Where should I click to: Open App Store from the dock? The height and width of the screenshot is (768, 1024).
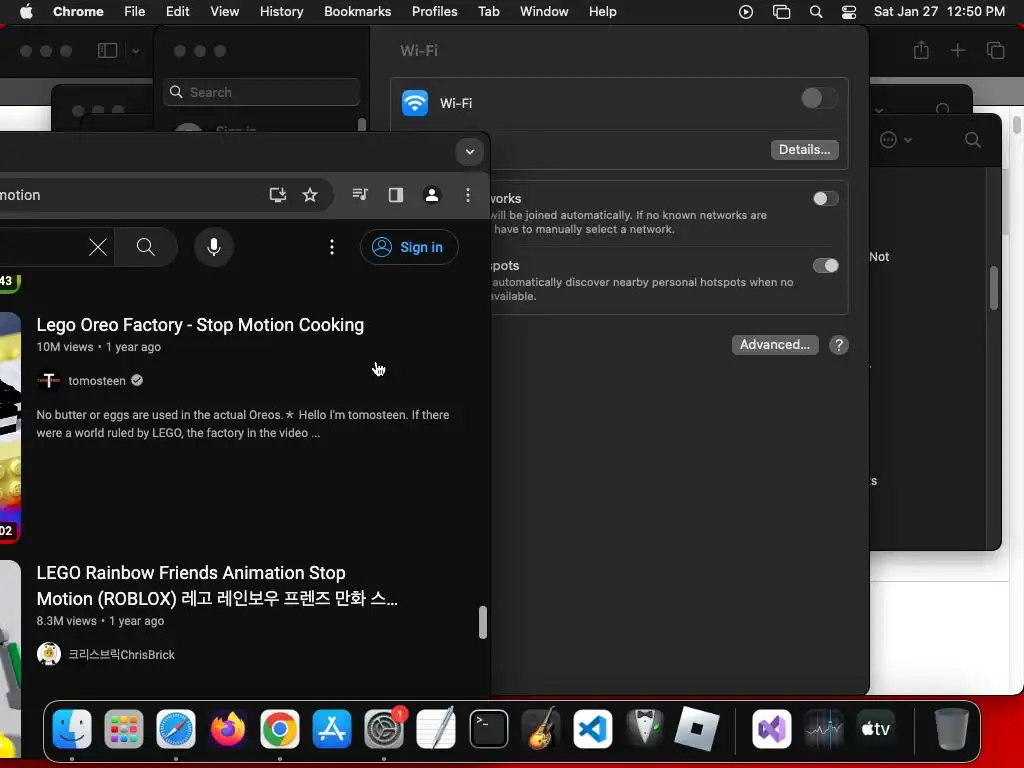332,729
